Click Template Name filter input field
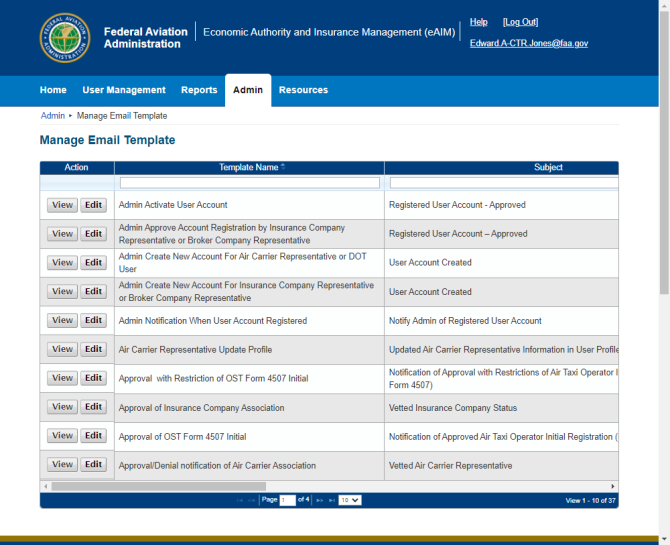The image size is (670, 545). tap(250, 183)
